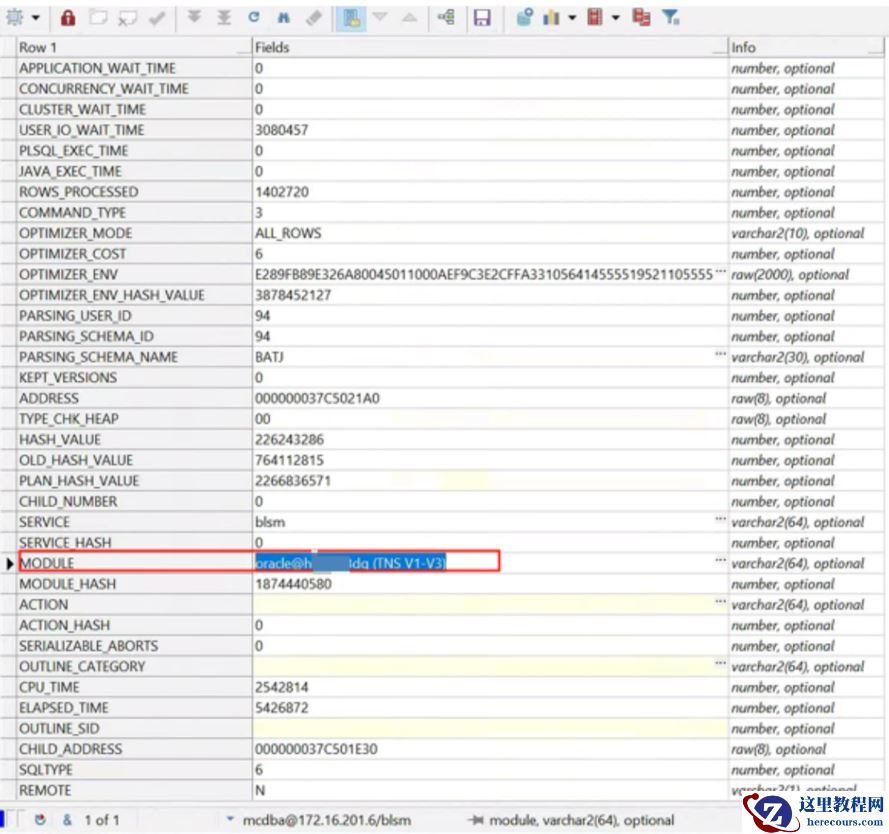Open the chart icon dropdown arrow

point(572,18)
